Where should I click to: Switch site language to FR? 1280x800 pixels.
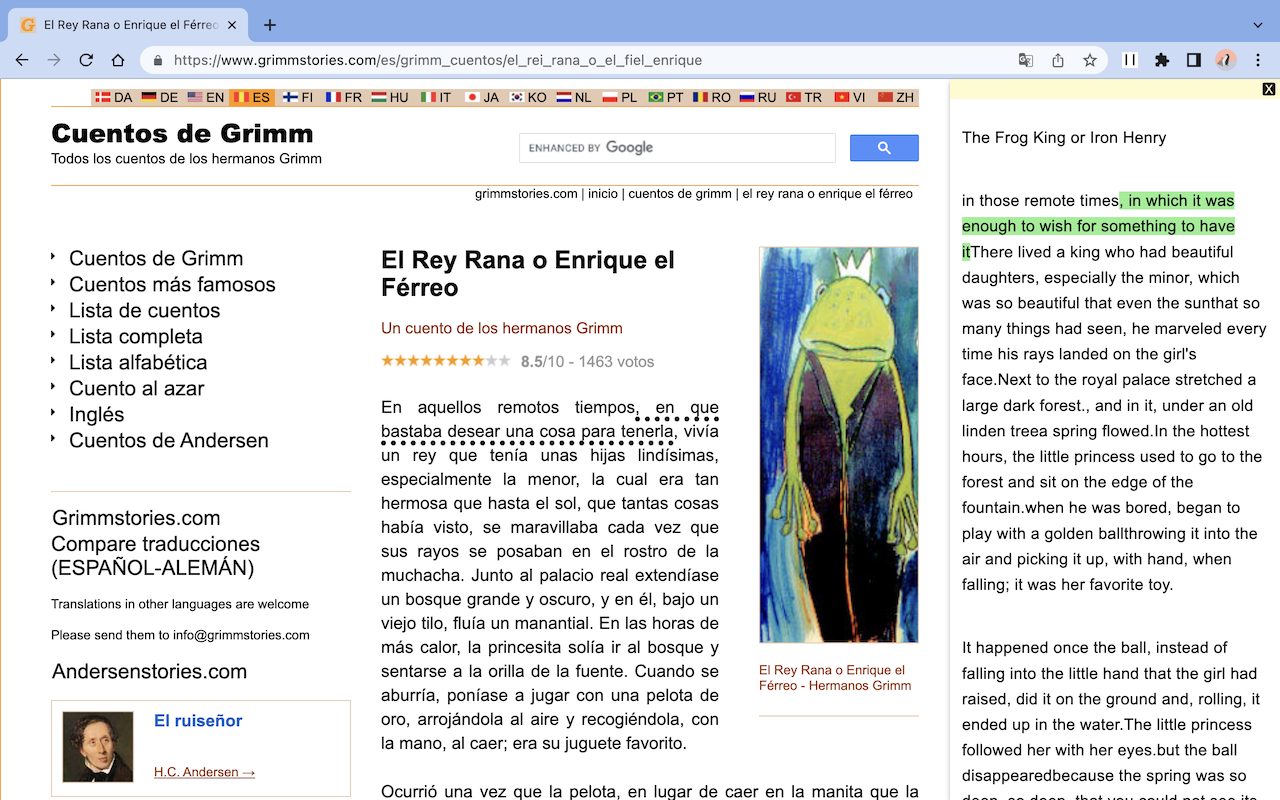click(343, 97)
